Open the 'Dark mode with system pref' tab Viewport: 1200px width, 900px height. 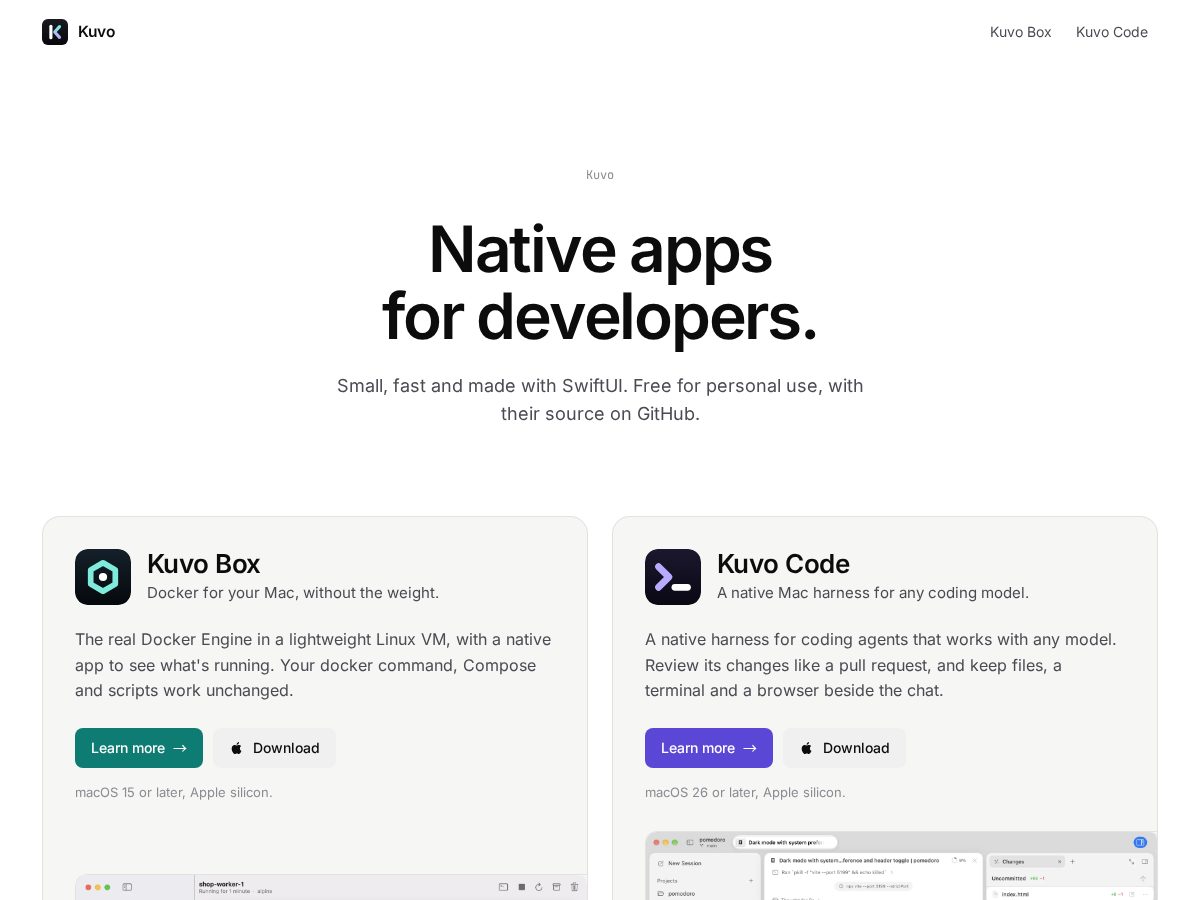(785, 842)
